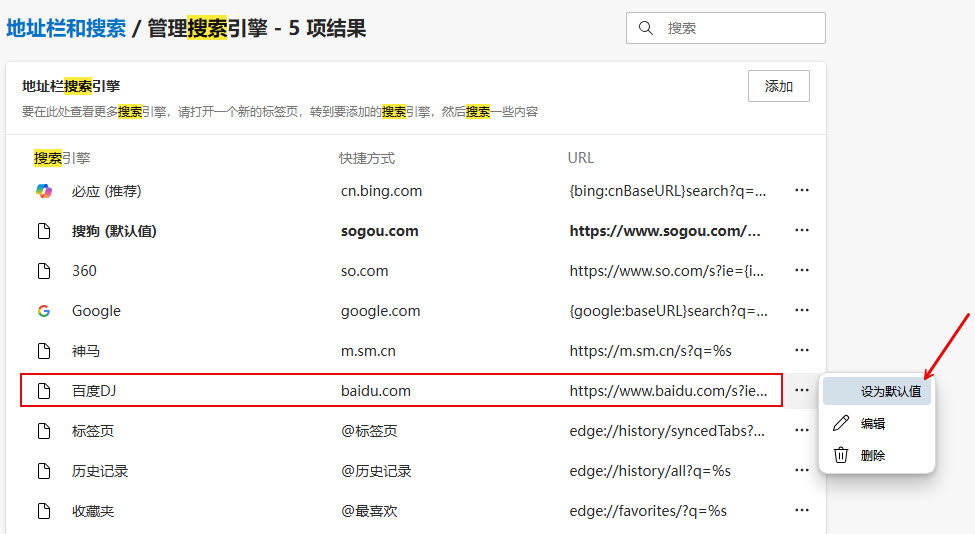975x534 pixels.
Task: Click the 收藏夹 engine name
Action: coord(93,511)
